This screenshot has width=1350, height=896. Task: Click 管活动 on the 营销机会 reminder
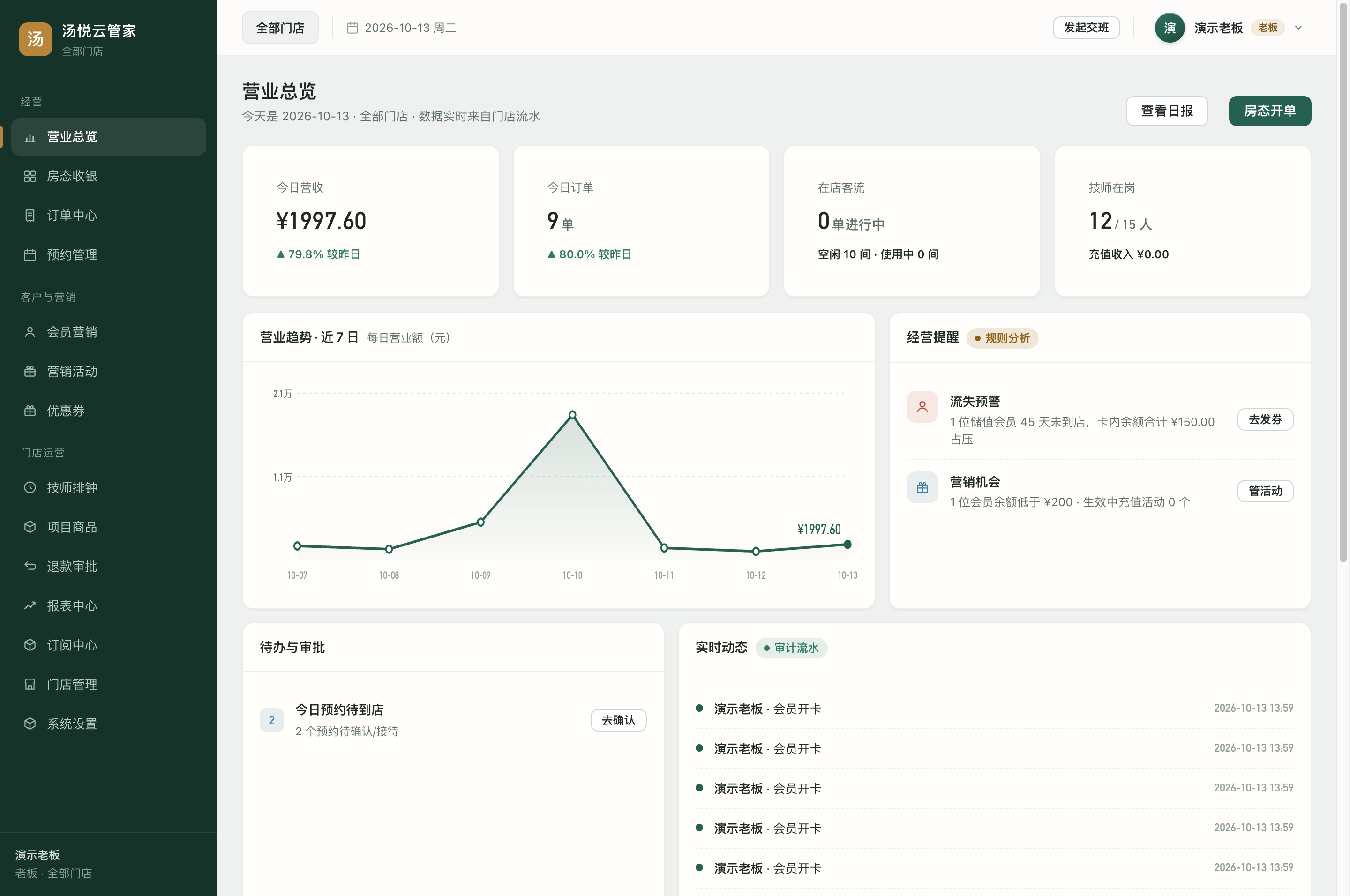point(1265,491)
